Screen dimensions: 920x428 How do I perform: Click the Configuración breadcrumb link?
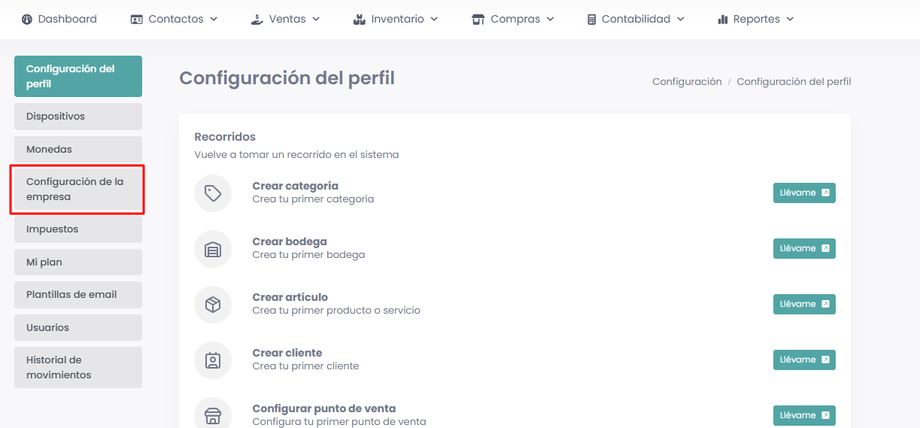[687, 82]
